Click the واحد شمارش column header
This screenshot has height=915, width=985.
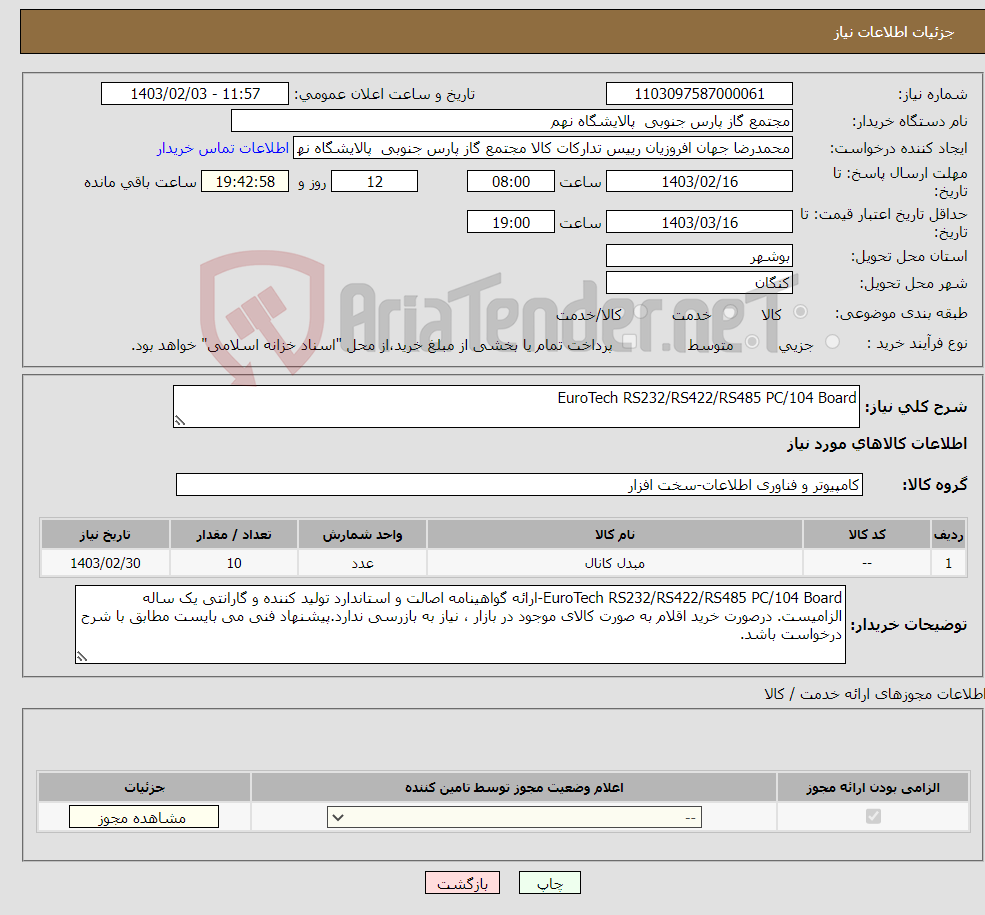(x=362, y=534)
